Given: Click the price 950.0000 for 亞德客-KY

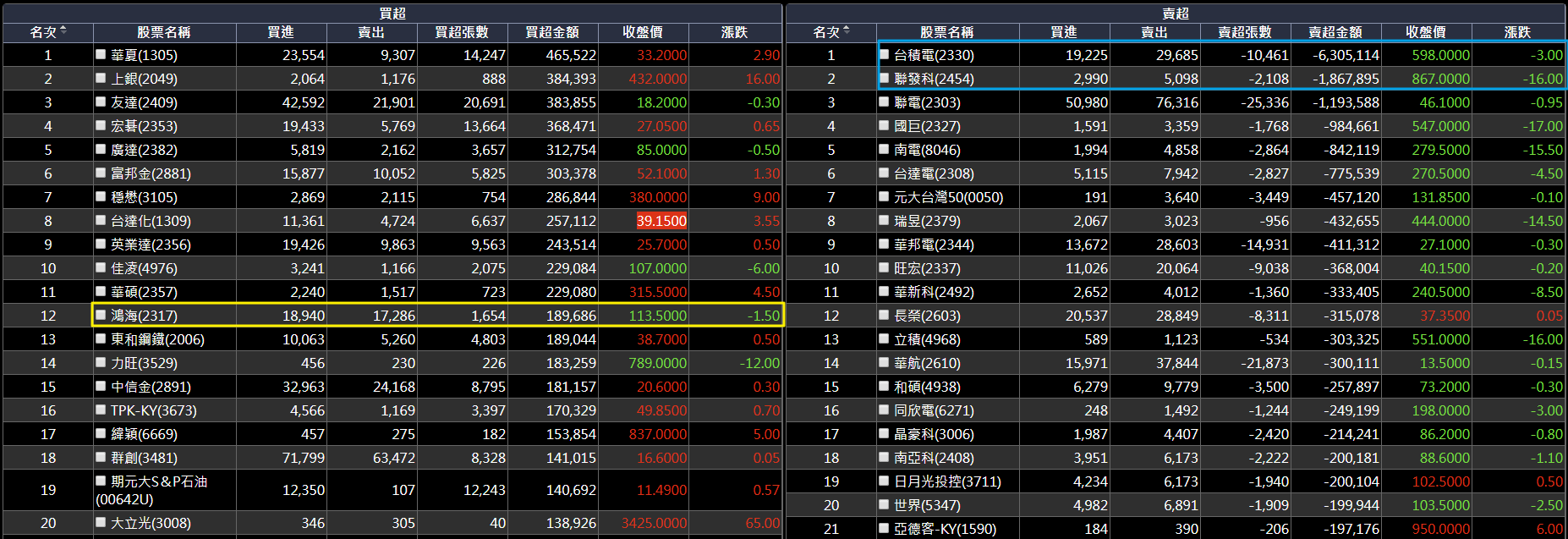Looking at the screenshot, I should [1441, 529].
